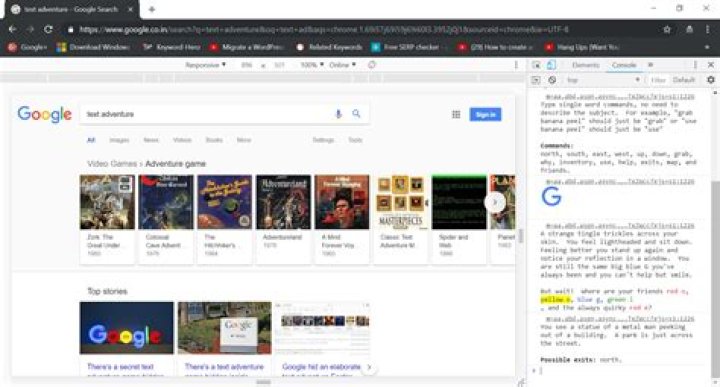The width and height of the screenshot is (720, 387).
Task: Click the address bar URL
Action: [324, 29]
